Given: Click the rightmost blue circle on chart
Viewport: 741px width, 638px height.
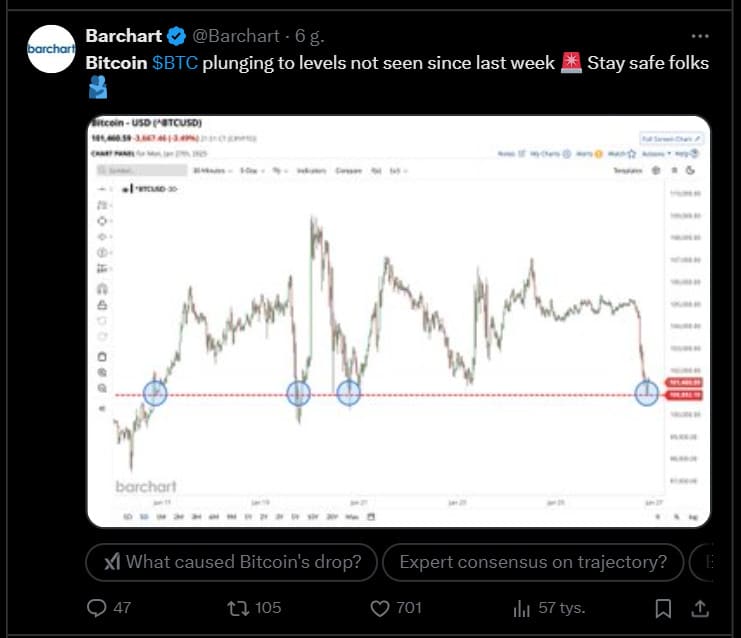Looking at the screenshot, I should click(x=646, y=393).
